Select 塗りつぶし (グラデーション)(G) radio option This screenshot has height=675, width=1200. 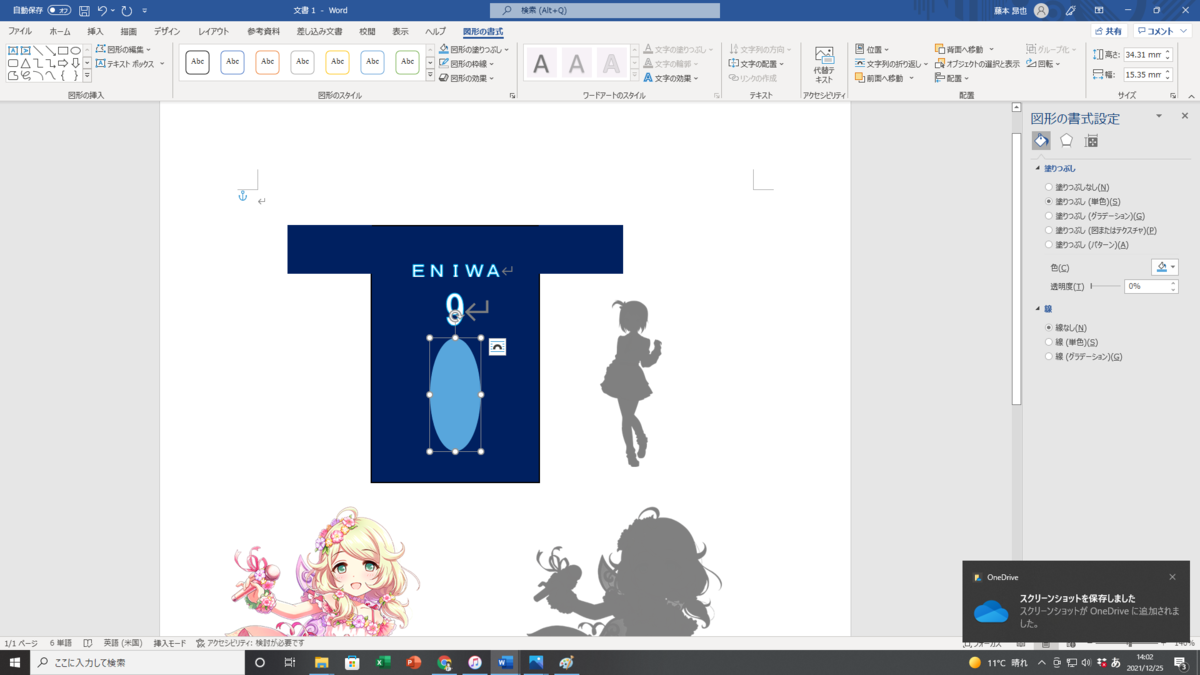click(x=1049, y=216)
